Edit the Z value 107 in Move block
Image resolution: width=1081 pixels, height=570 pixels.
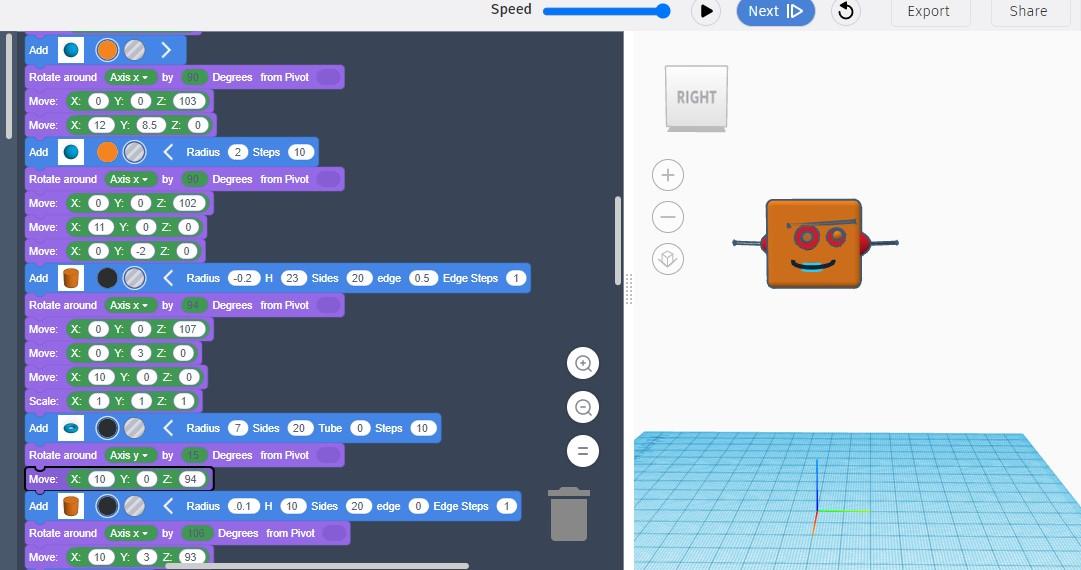coord(188,329)
